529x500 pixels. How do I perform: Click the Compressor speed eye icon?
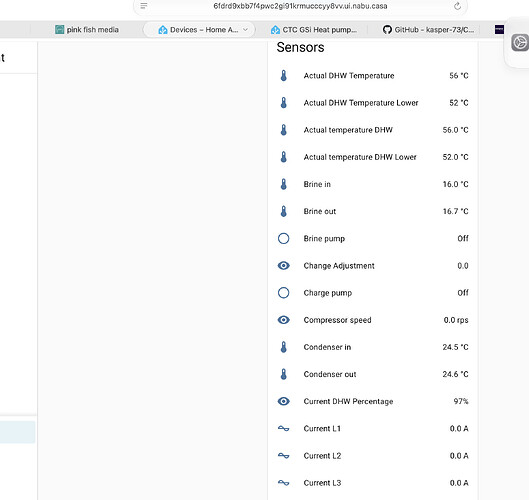click(283, 320)
